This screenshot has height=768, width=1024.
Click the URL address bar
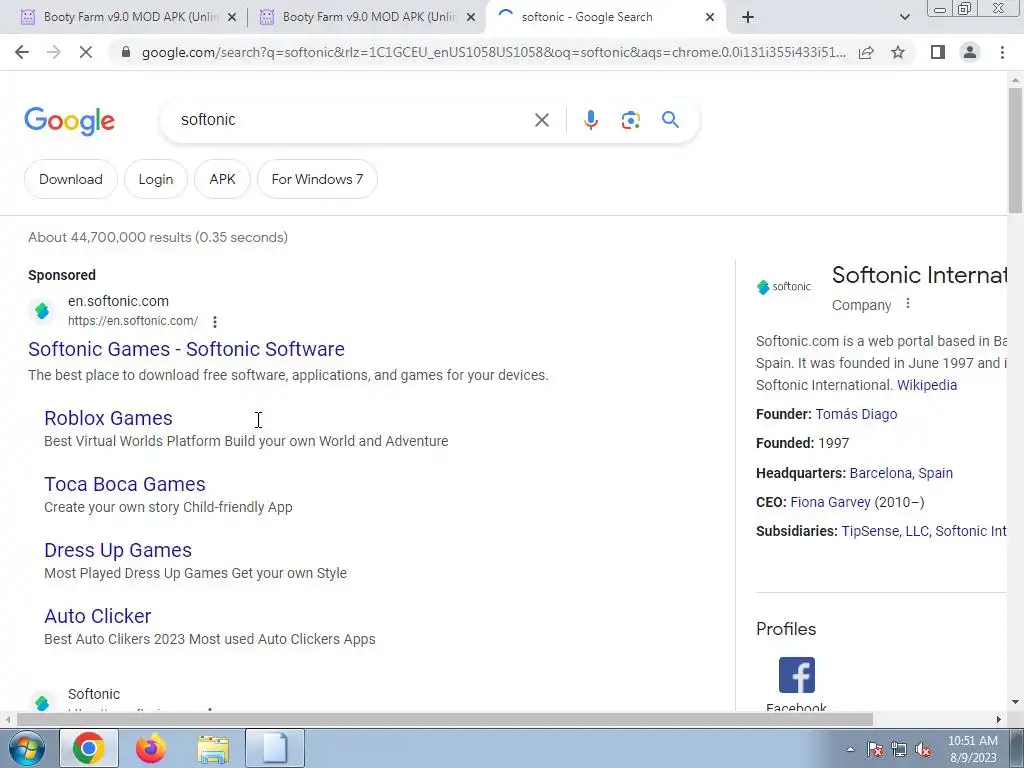(x=493, y=52)
